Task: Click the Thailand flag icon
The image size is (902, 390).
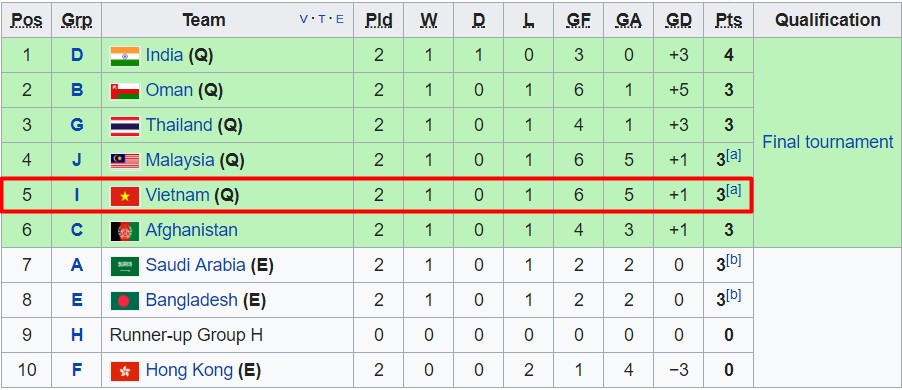Action: pos(125,127)
